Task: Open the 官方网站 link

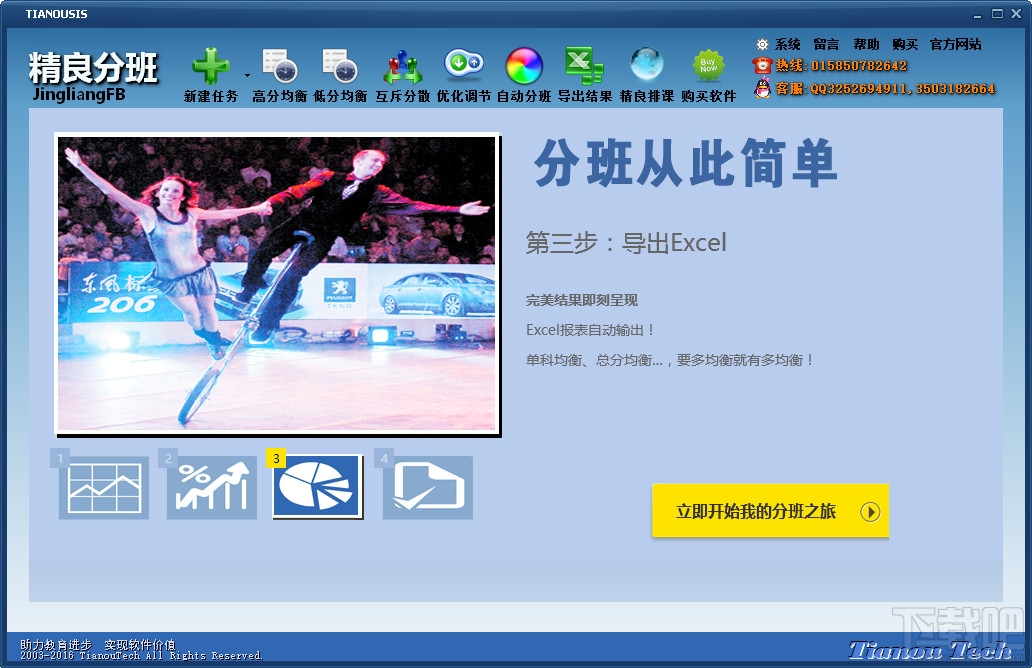Action: point(956,44)
